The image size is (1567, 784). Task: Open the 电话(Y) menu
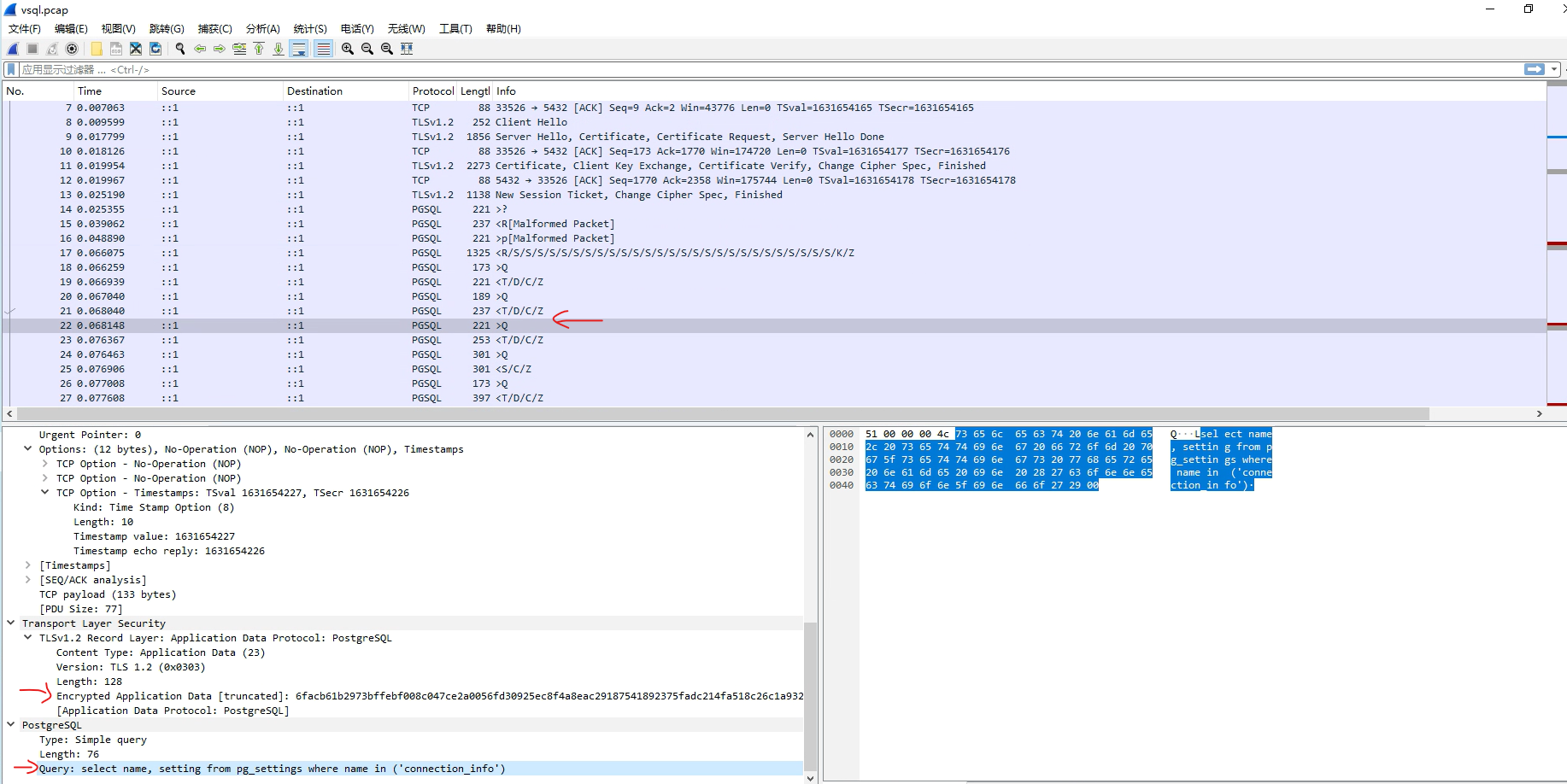(x=357, y=29)
